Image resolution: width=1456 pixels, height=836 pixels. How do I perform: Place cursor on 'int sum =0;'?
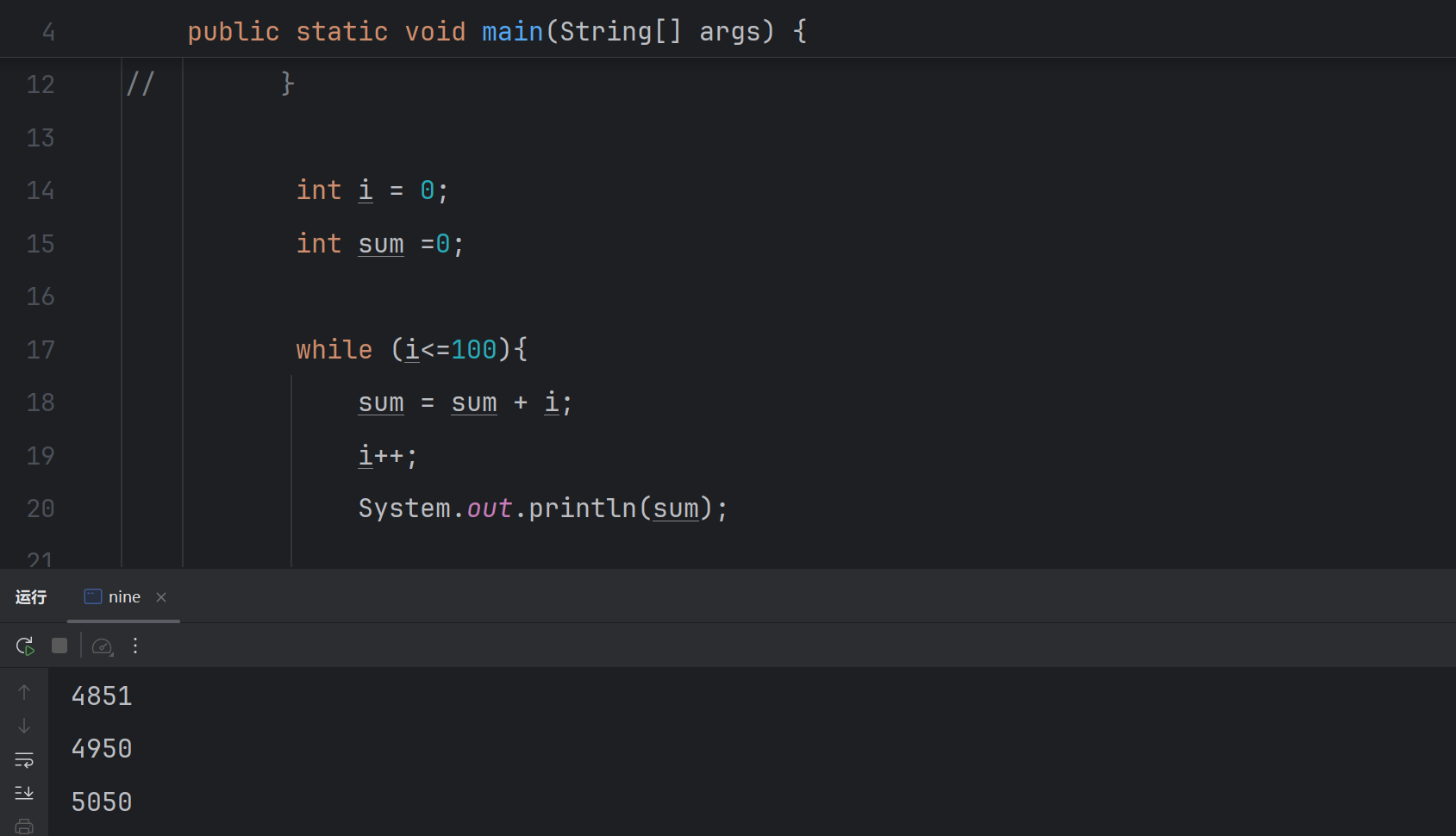pyautogui.click(x=380, y=244)
